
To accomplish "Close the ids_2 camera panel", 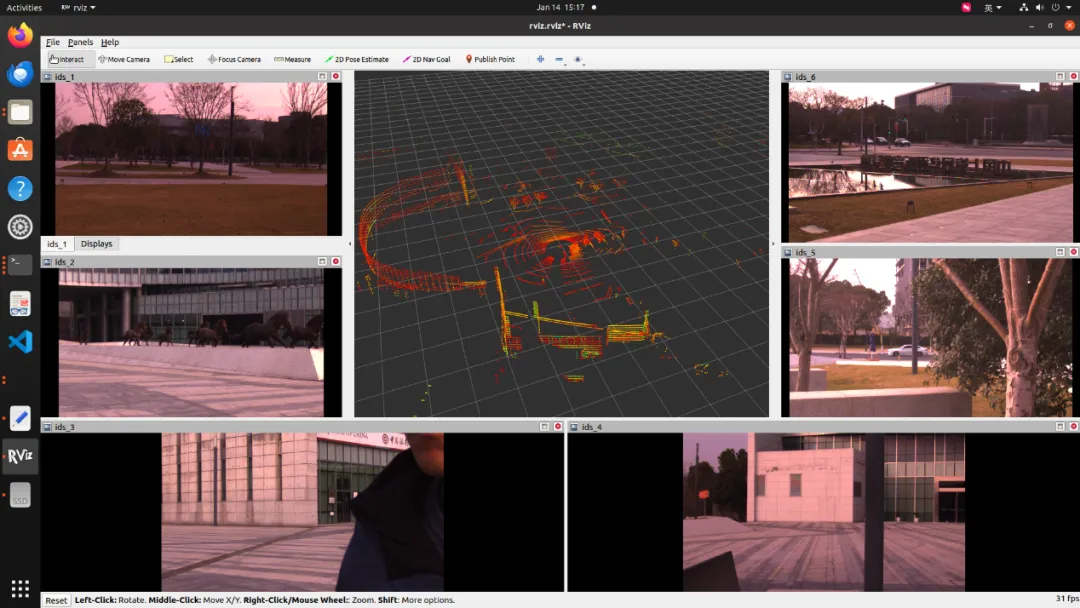I will coord(336,262).
